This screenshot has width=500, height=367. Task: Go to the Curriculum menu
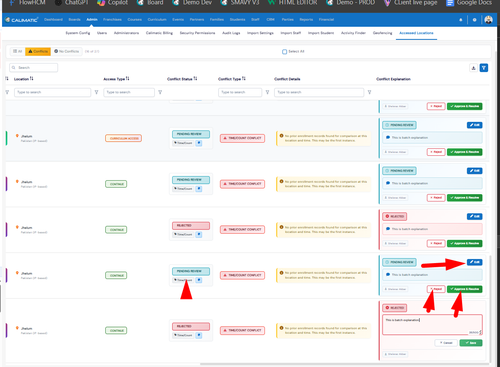(157, 20)
